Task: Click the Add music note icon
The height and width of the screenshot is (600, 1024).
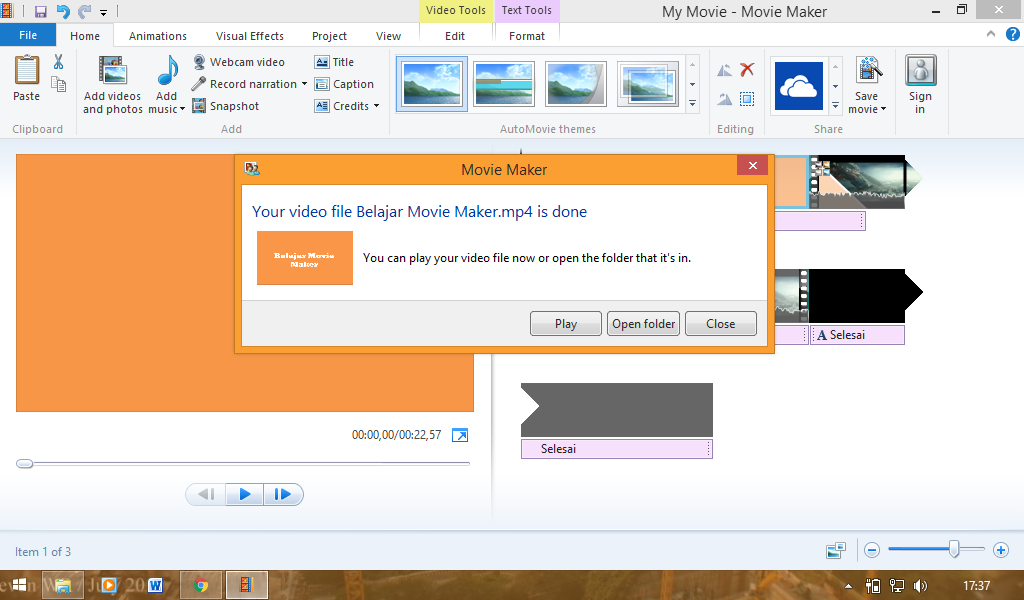Action: coord(167,71)
